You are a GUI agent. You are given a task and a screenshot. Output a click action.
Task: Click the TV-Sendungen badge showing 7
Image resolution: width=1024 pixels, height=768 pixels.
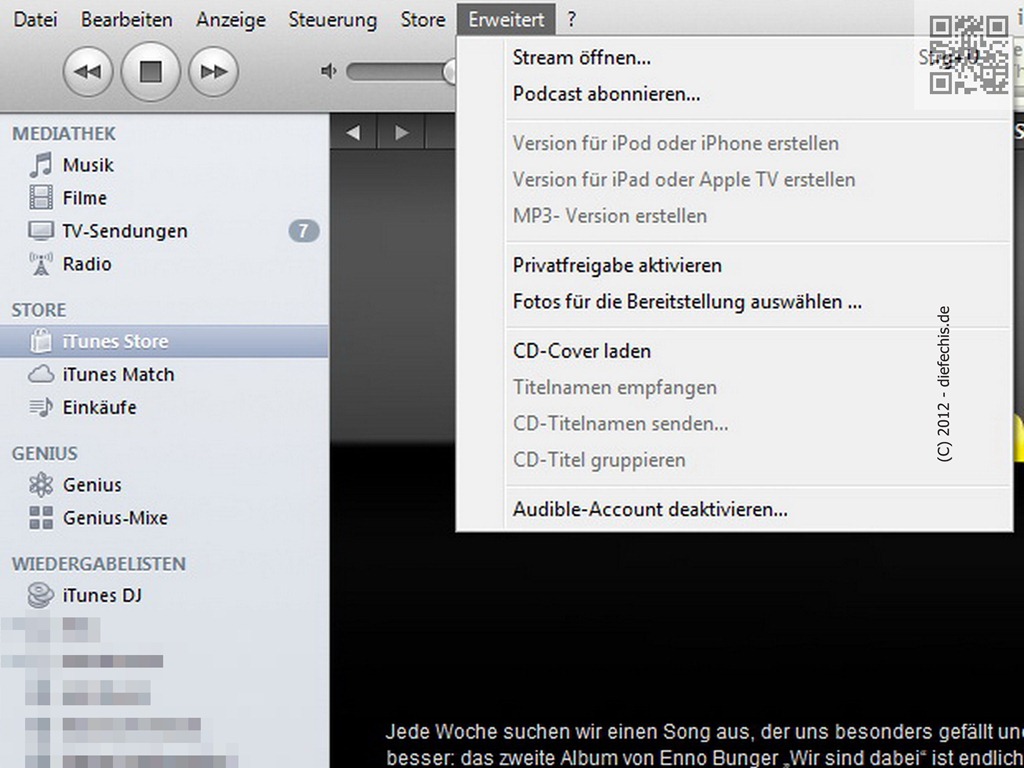click(x=304, y=231)
